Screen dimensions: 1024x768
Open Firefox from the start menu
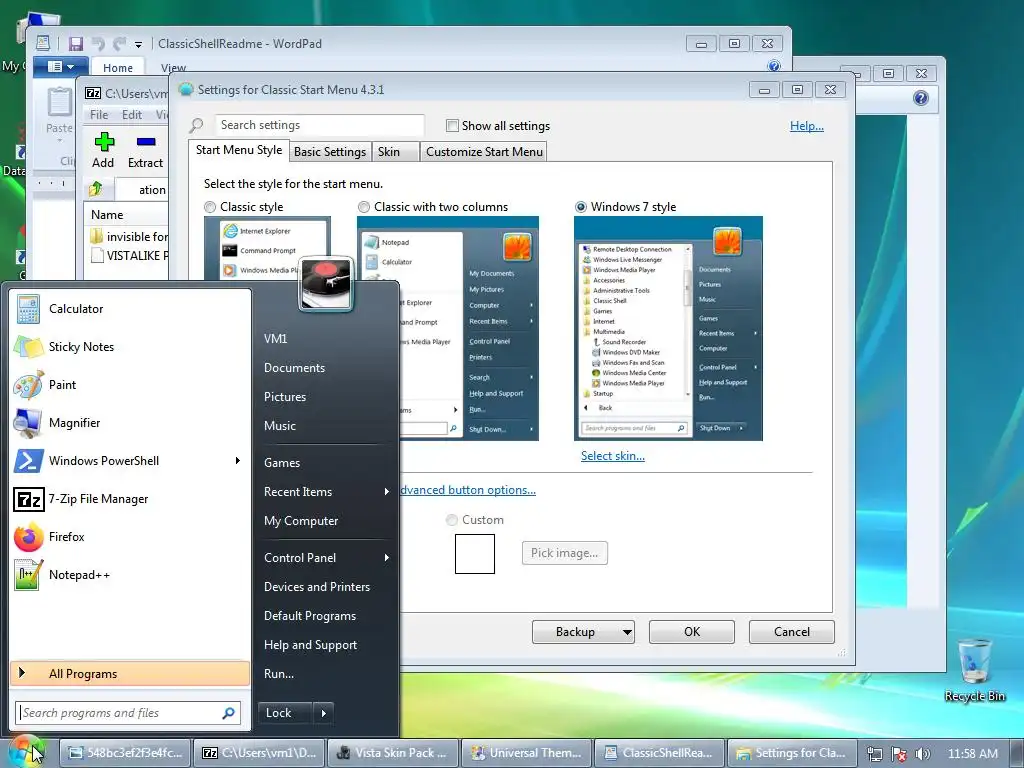pos(131,537)
